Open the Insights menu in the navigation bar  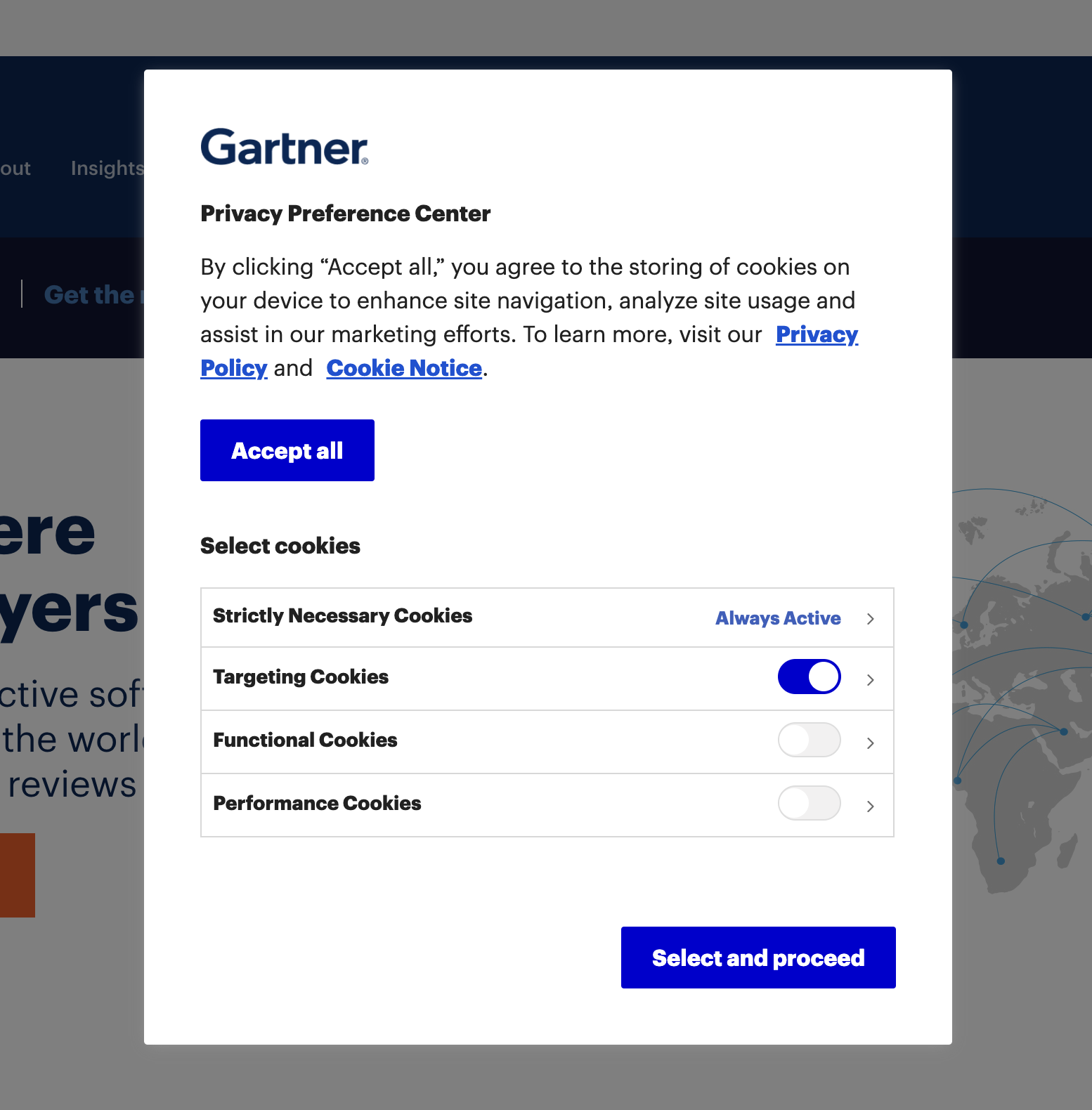click(106, 169)
